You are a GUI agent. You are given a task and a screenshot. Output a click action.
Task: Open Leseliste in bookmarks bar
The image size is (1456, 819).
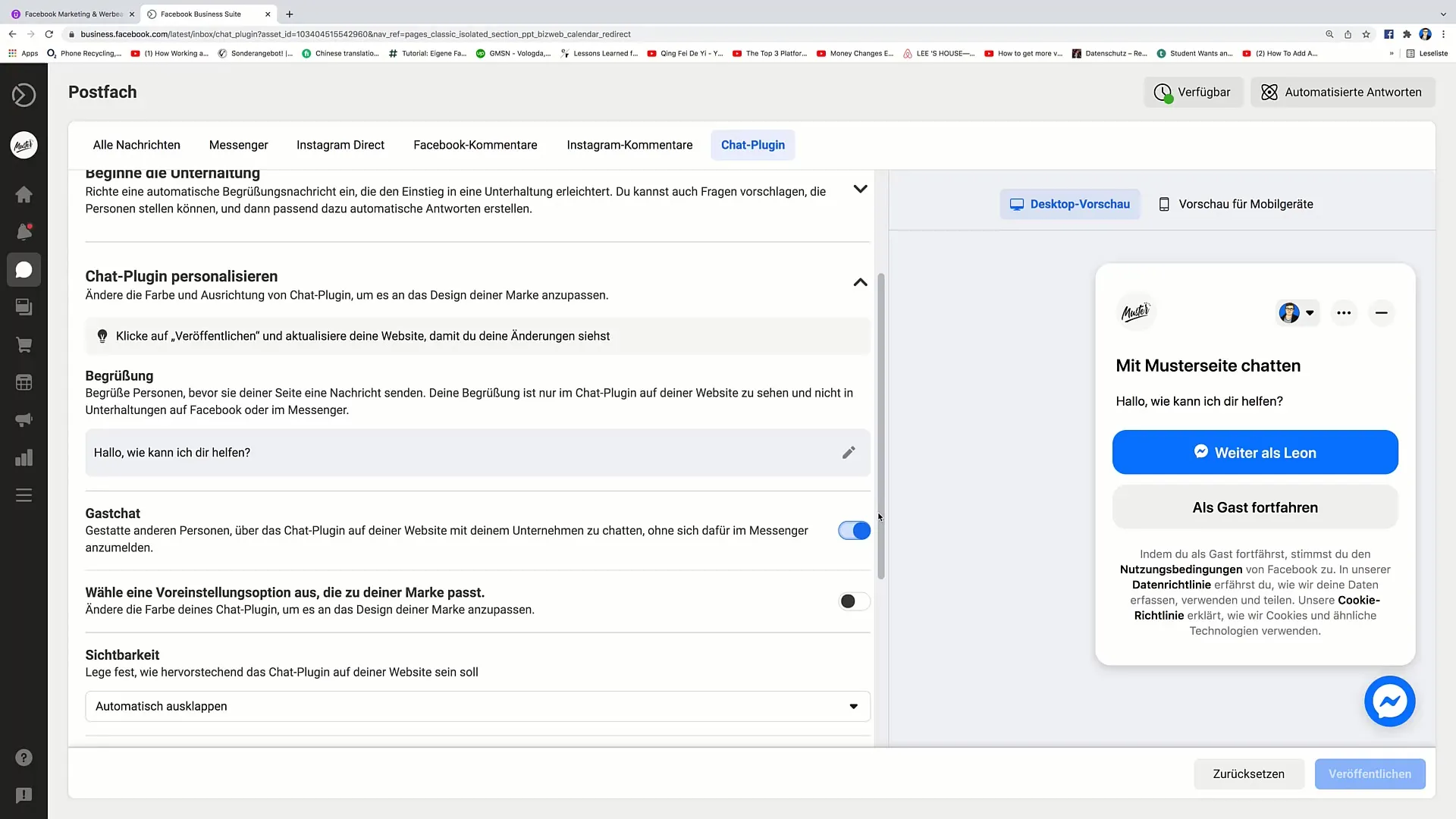(1426, 53)
